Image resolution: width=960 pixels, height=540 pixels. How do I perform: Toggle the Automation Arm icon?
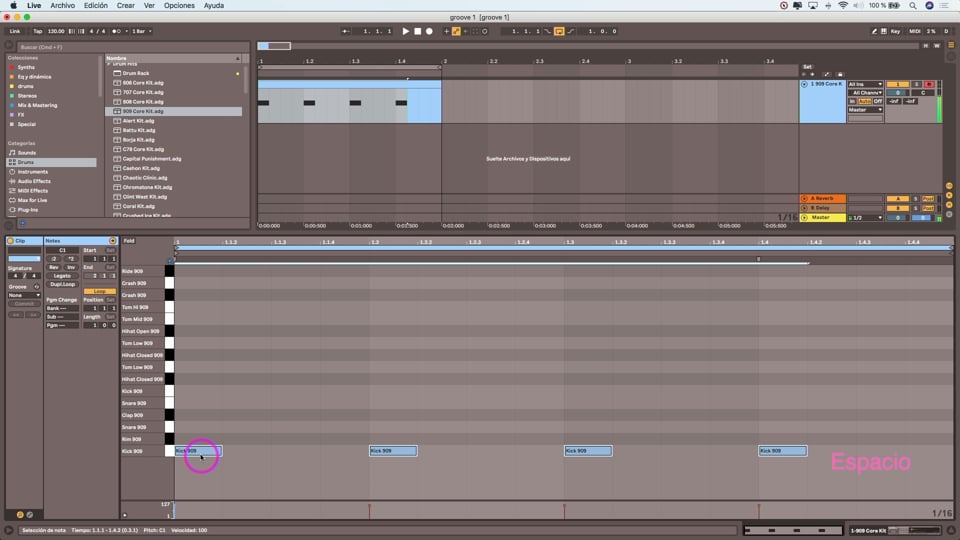coord(456,31)
